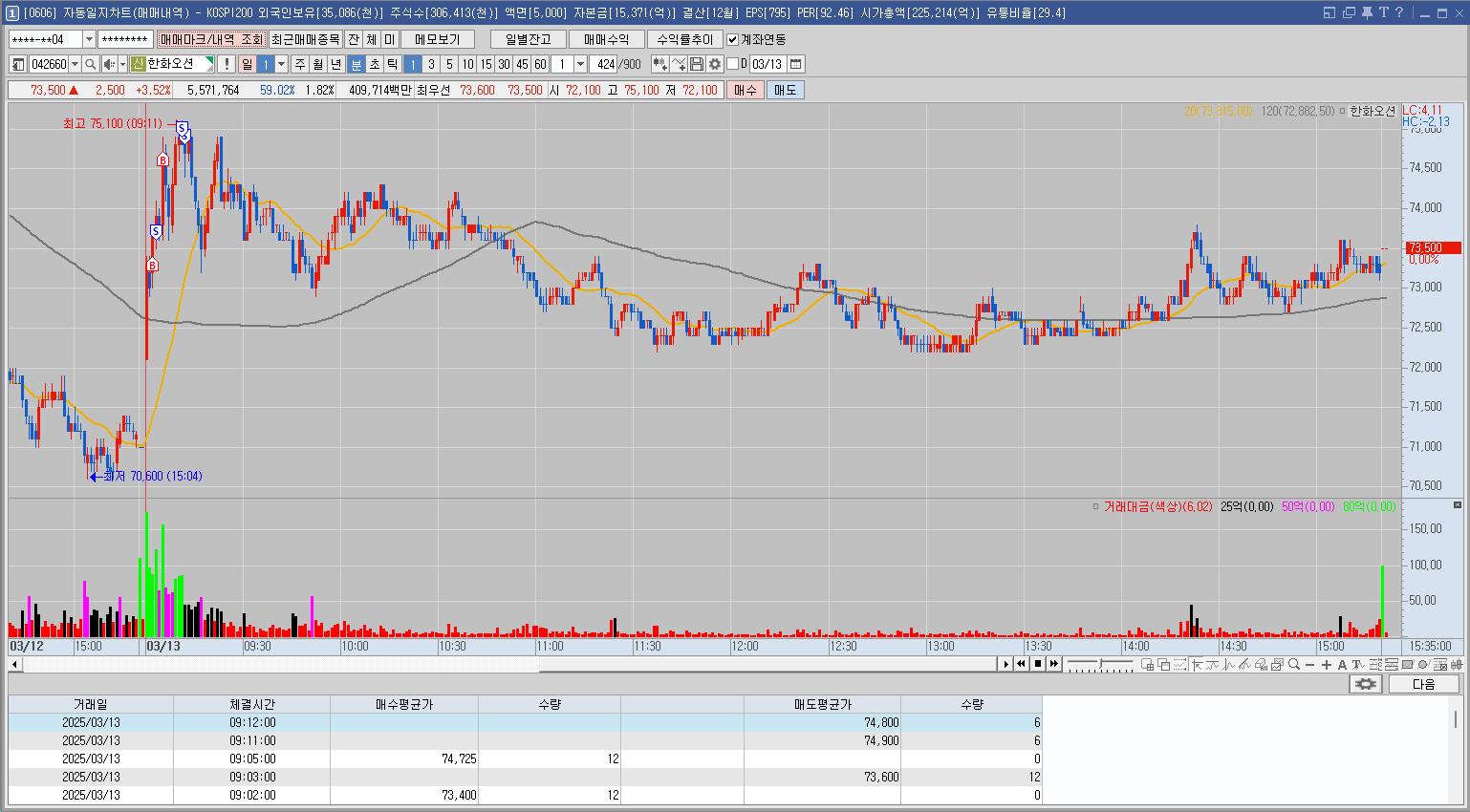The image size is (1470, 812).
Task: Select the 60-minute interval tab
Action: [540, 64]
